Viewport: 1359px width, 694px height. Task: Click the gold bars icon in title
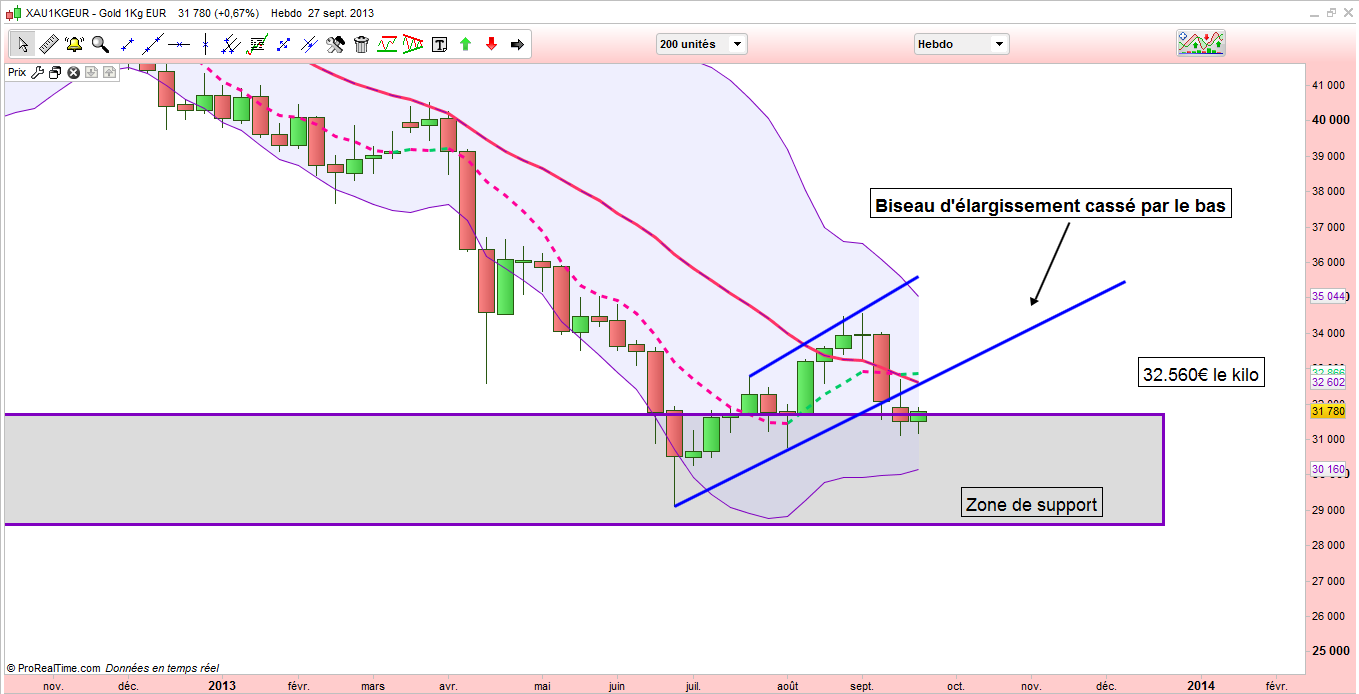[11, 14]
